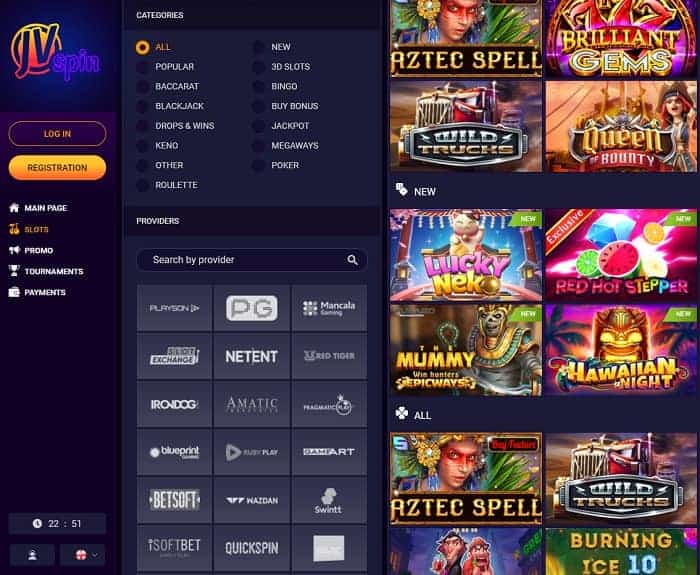Select the Quickspin provider tile
This screenshot has height=575, width=700.
252,548
